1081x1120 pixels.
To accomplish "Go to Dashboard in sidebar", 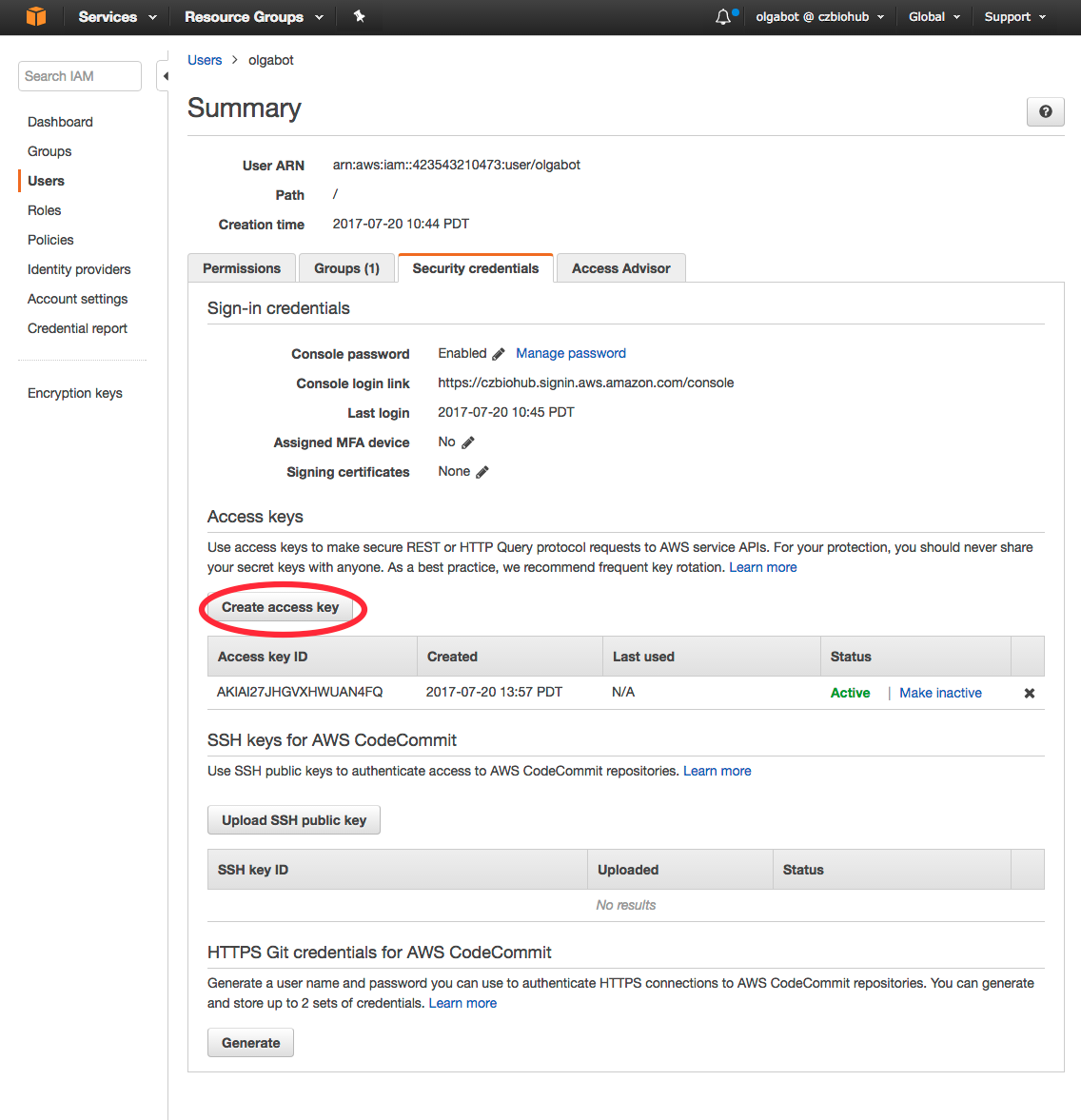I will (x=60, y=122).
